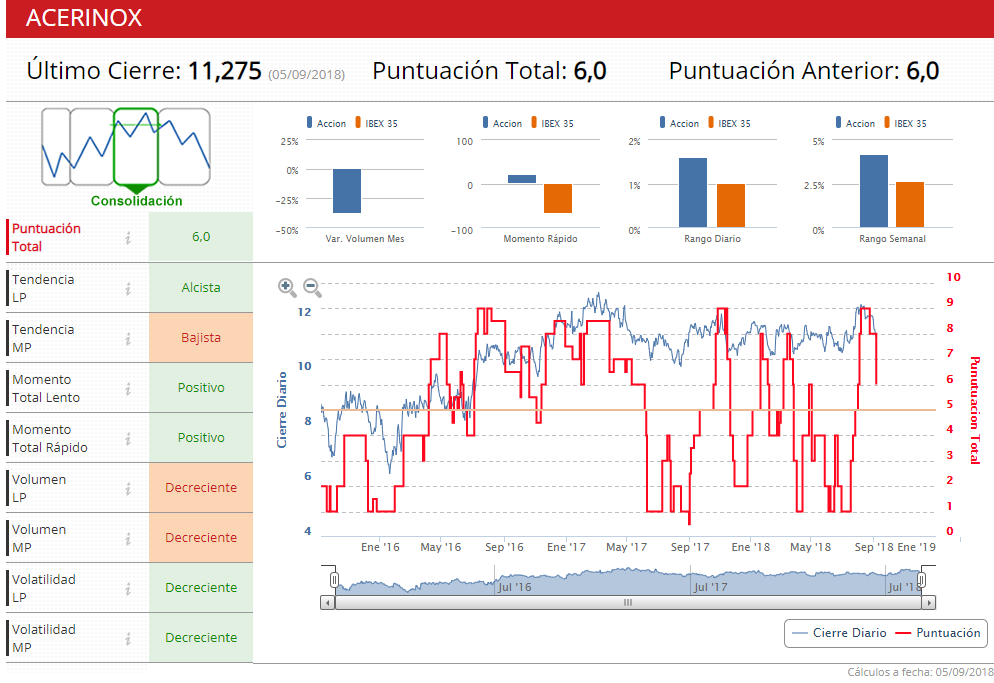
Task: Open info icon for Tendencia MP row
Action: click(128, 339)
